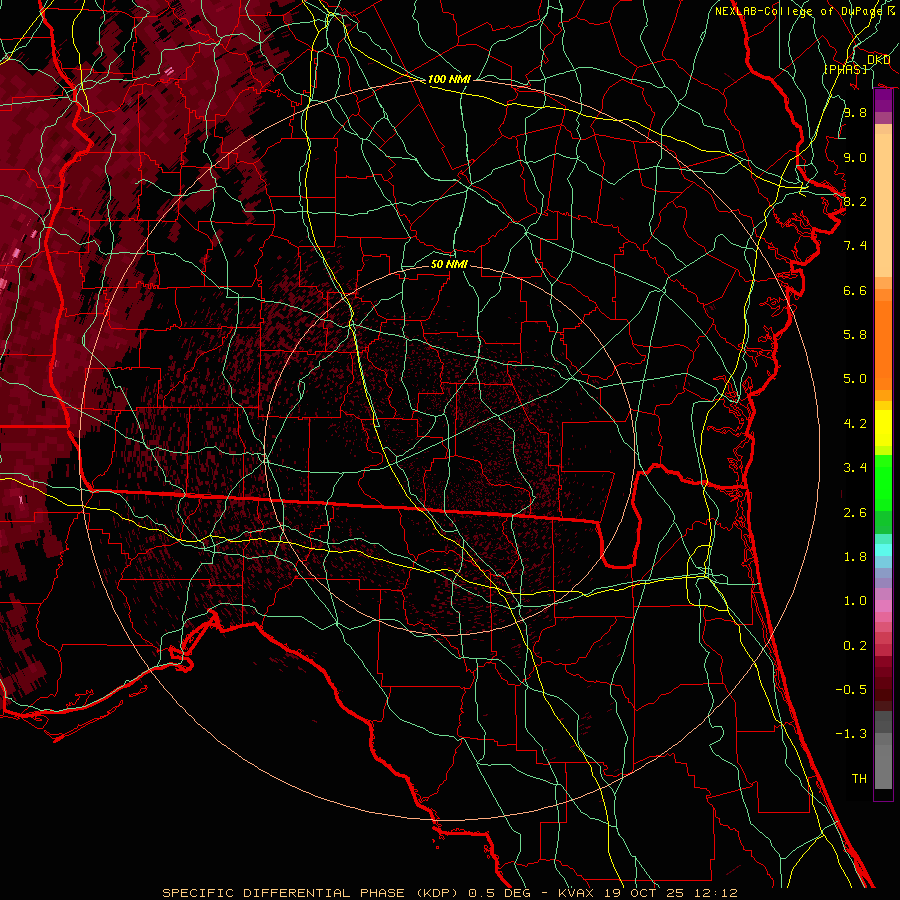Viewport: 900px width, 900px height.
Task: Click the 9.8 scale value
Action: coord(855,112)
